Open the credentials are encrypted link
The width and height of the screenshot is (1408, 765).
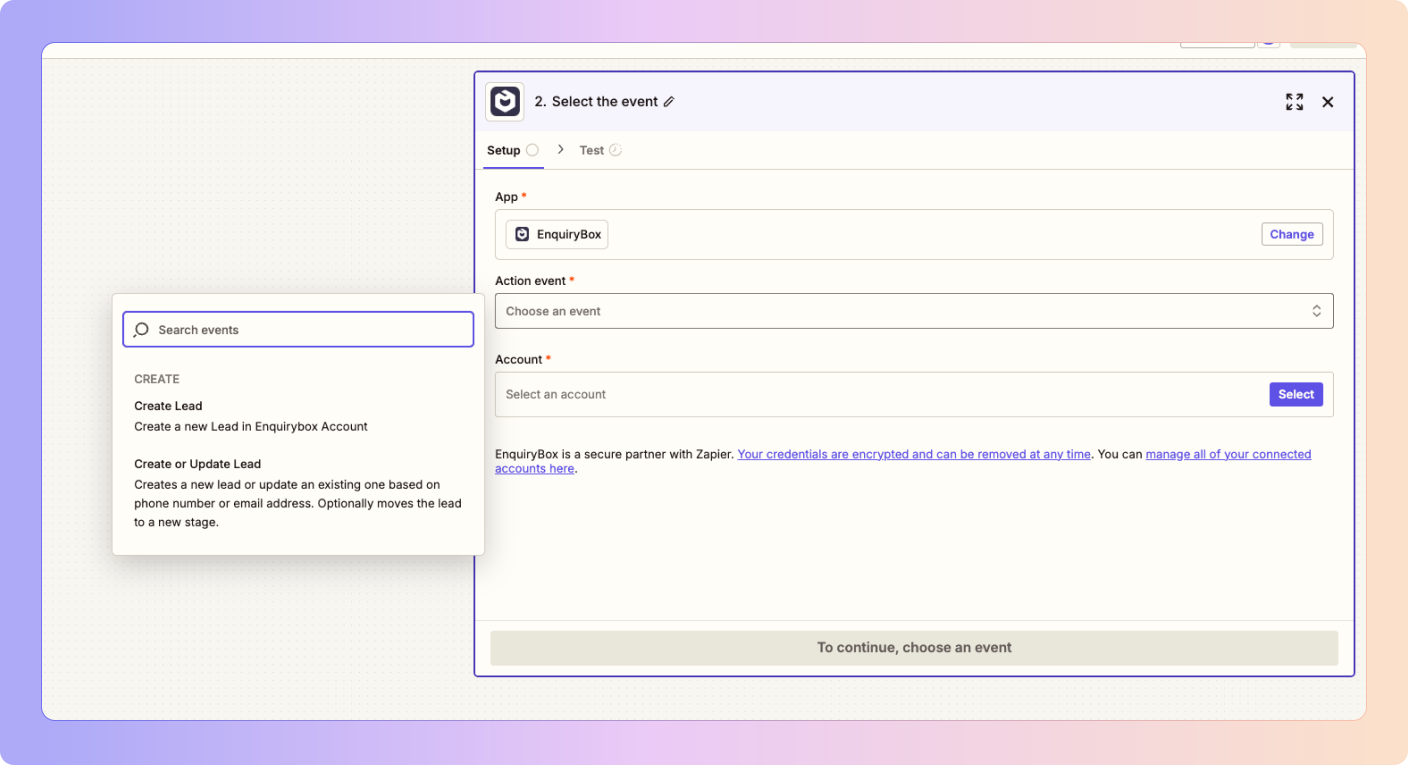(914, 454)
